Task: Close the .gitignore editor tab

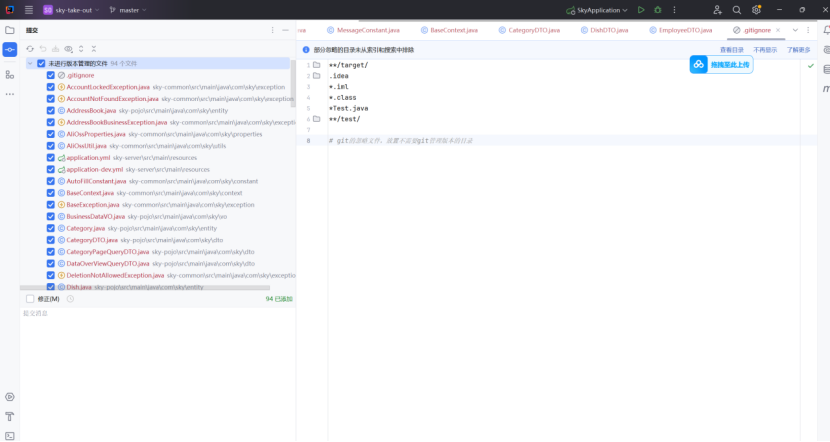Action: coord(778,30)
